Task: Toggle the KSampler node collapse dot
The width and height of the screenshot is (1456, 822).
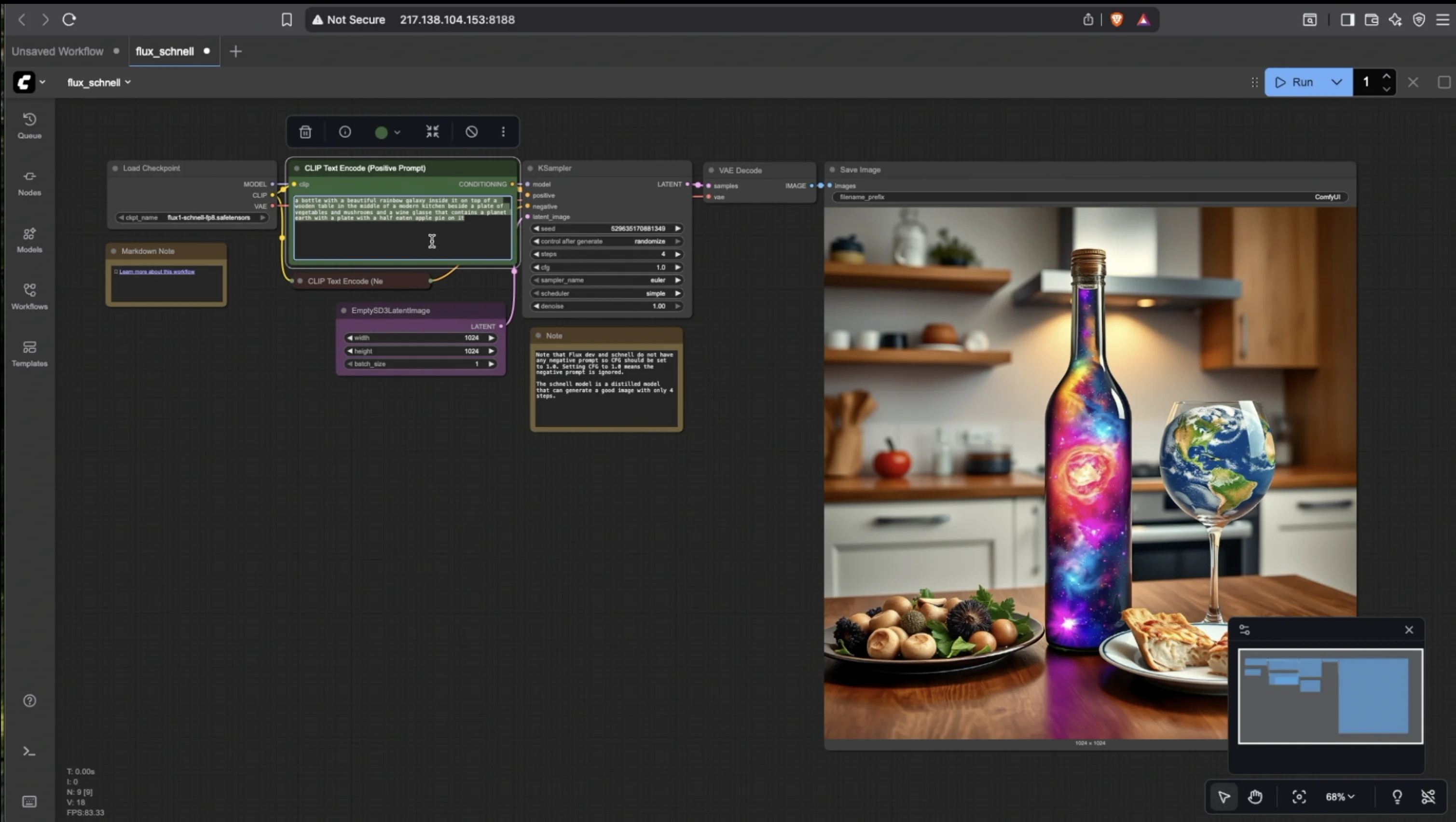Action: pyautogui.click(x=530, y=168)
